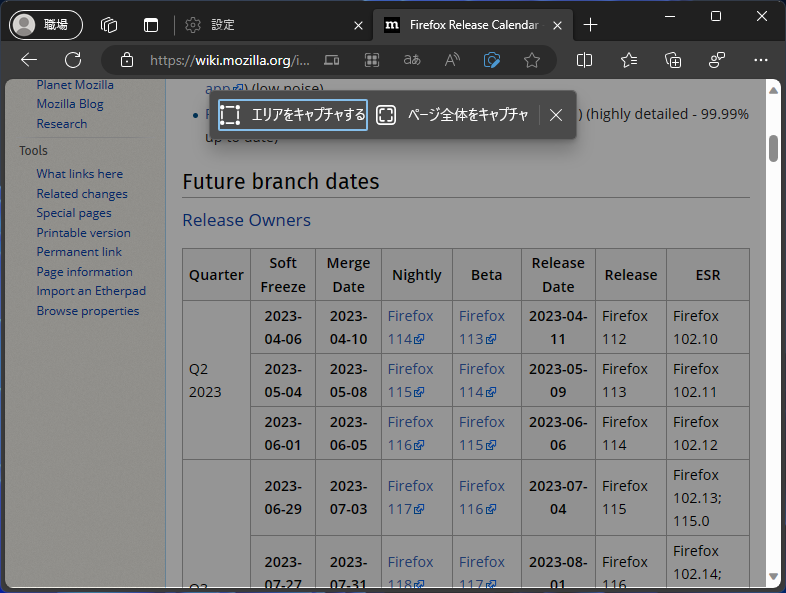Close the web capture toolbar
786x593 pixels.
point(555,115)
